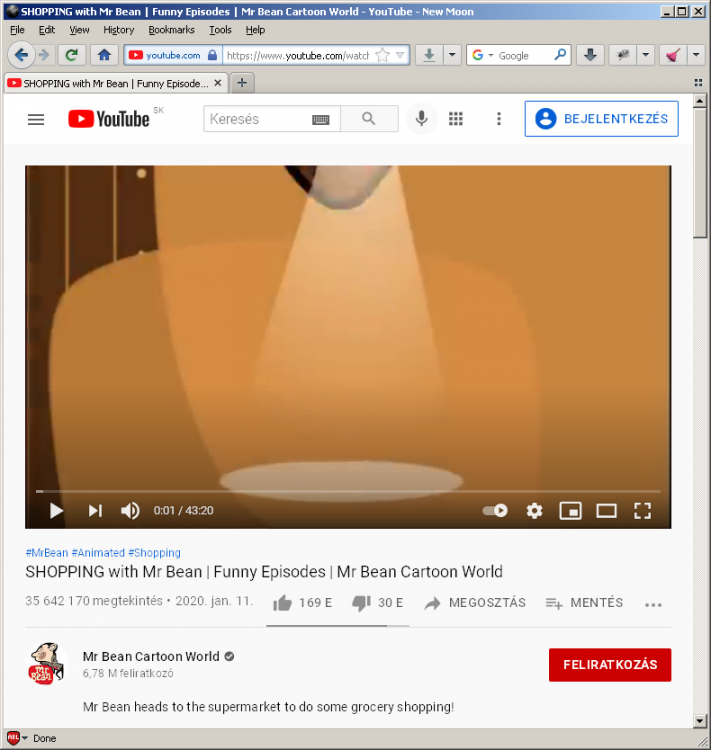Click the BEJELENTKEZÉS sign-in button
This screenshot has width=711, height=750.
coord(601,119)
